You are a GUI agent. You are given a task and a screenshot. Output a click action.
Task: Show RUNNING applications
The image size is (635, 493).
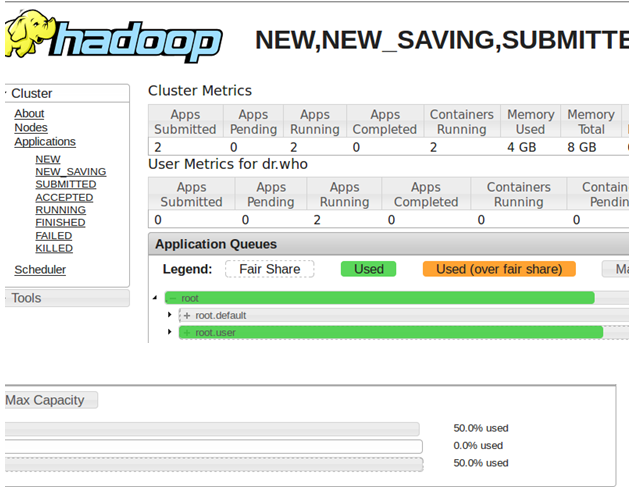click(x=60, y=210)
